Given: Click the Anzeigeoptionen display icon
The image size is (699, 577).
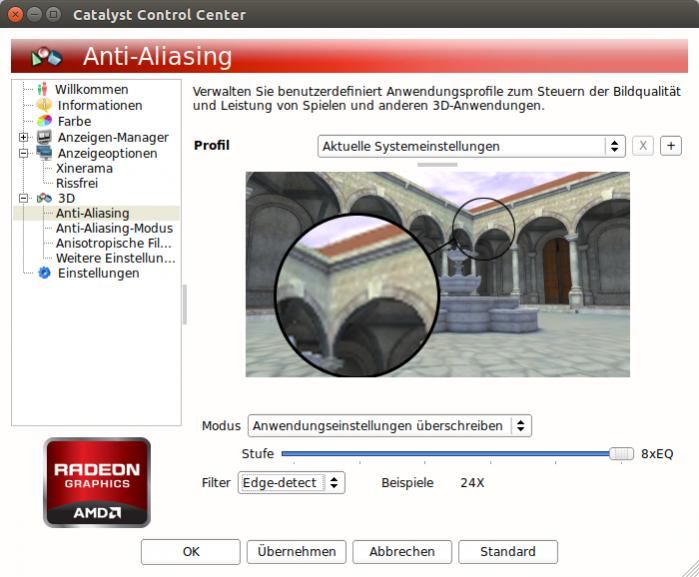Looking at the screenshot, I should pyautogui.click(x=44, y=153).
